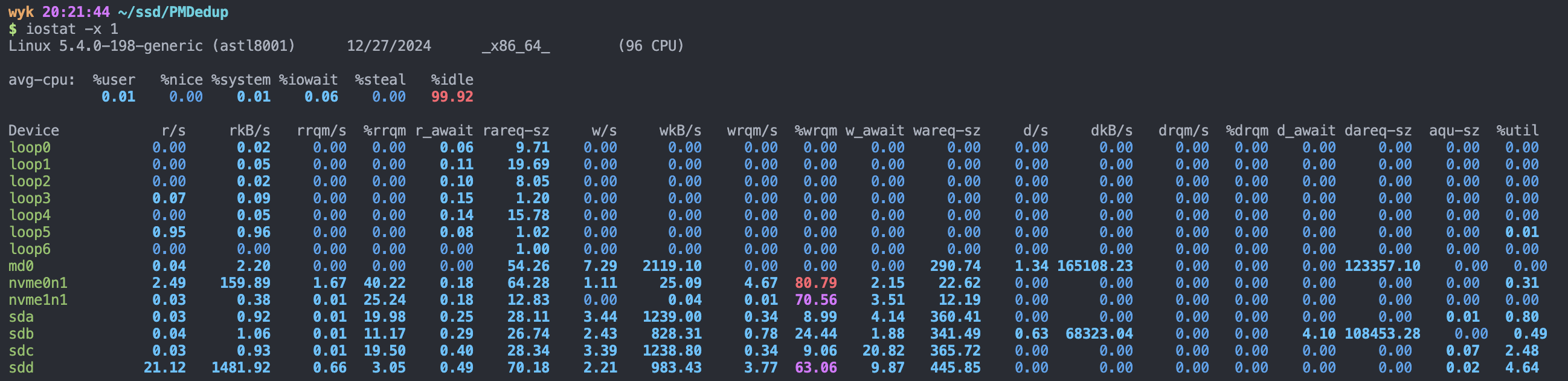Click the date 12/27/2024
This screenshot has height=381, width=1568.
[x=389, y=47]
